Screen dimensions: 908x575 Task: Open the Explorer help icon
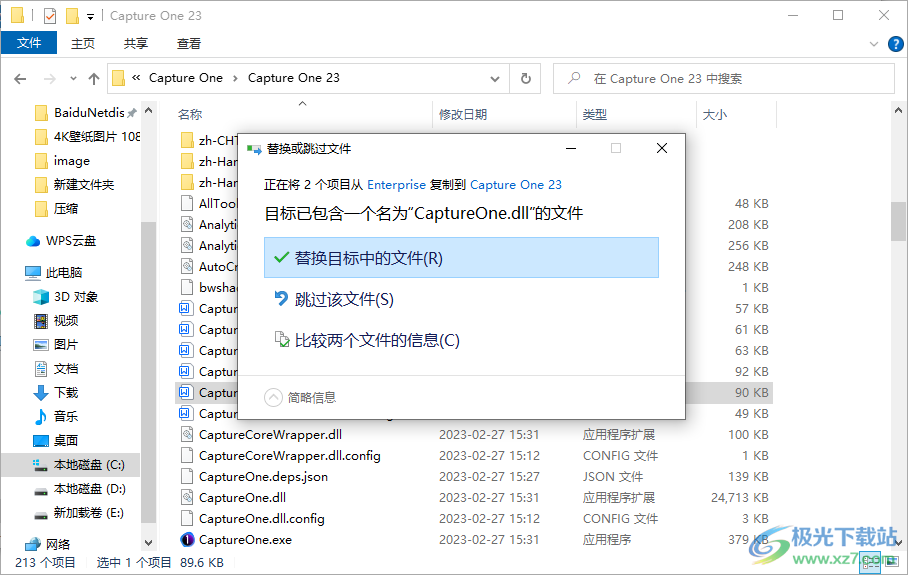[895, 44]
